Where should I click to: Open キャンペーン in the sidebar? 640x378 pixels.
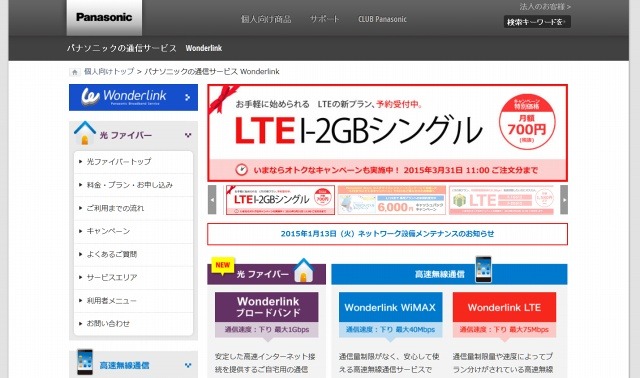click(133, 231)
